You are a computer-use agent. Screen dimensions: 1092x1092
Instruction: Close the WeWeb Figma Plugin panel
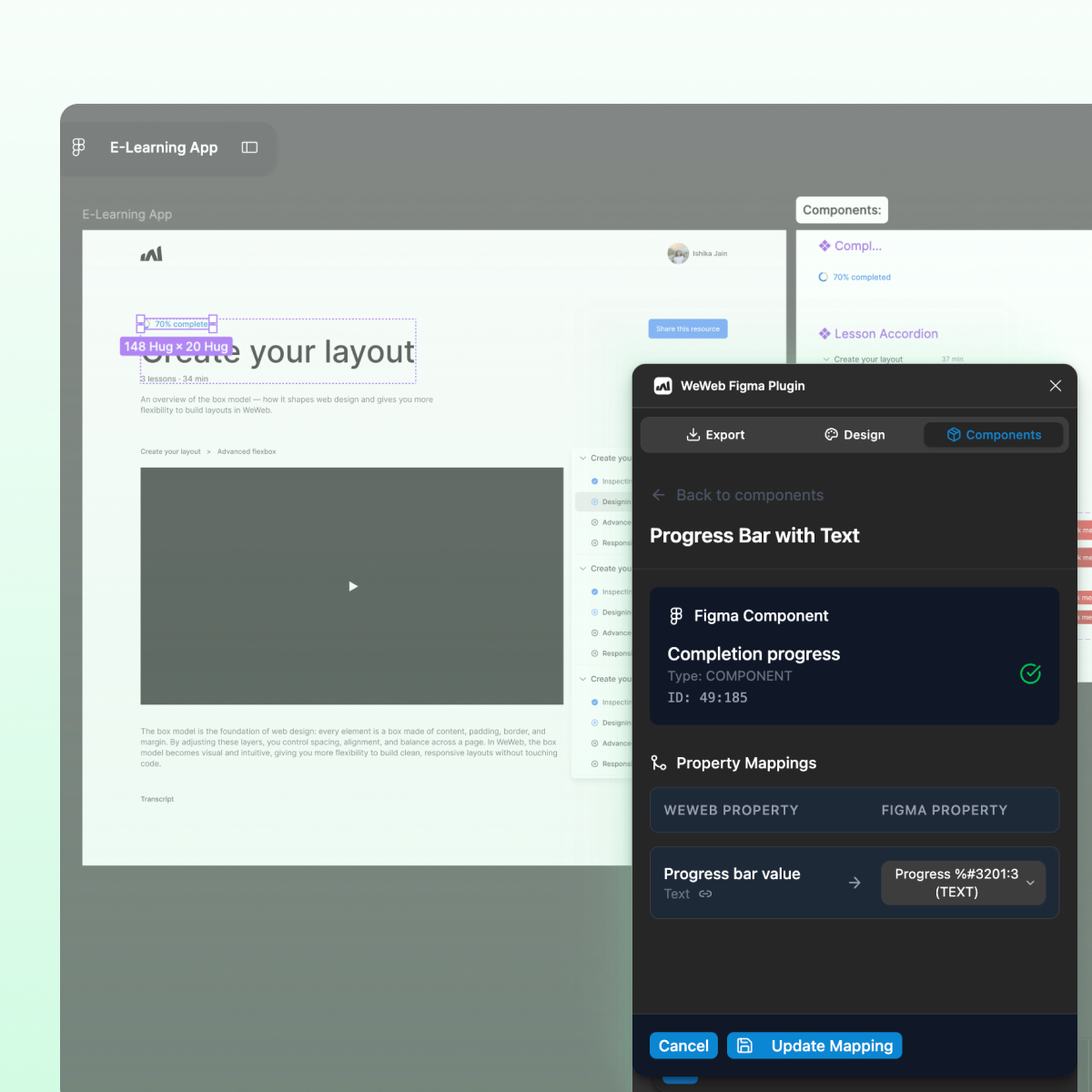tap(1056, 386)
